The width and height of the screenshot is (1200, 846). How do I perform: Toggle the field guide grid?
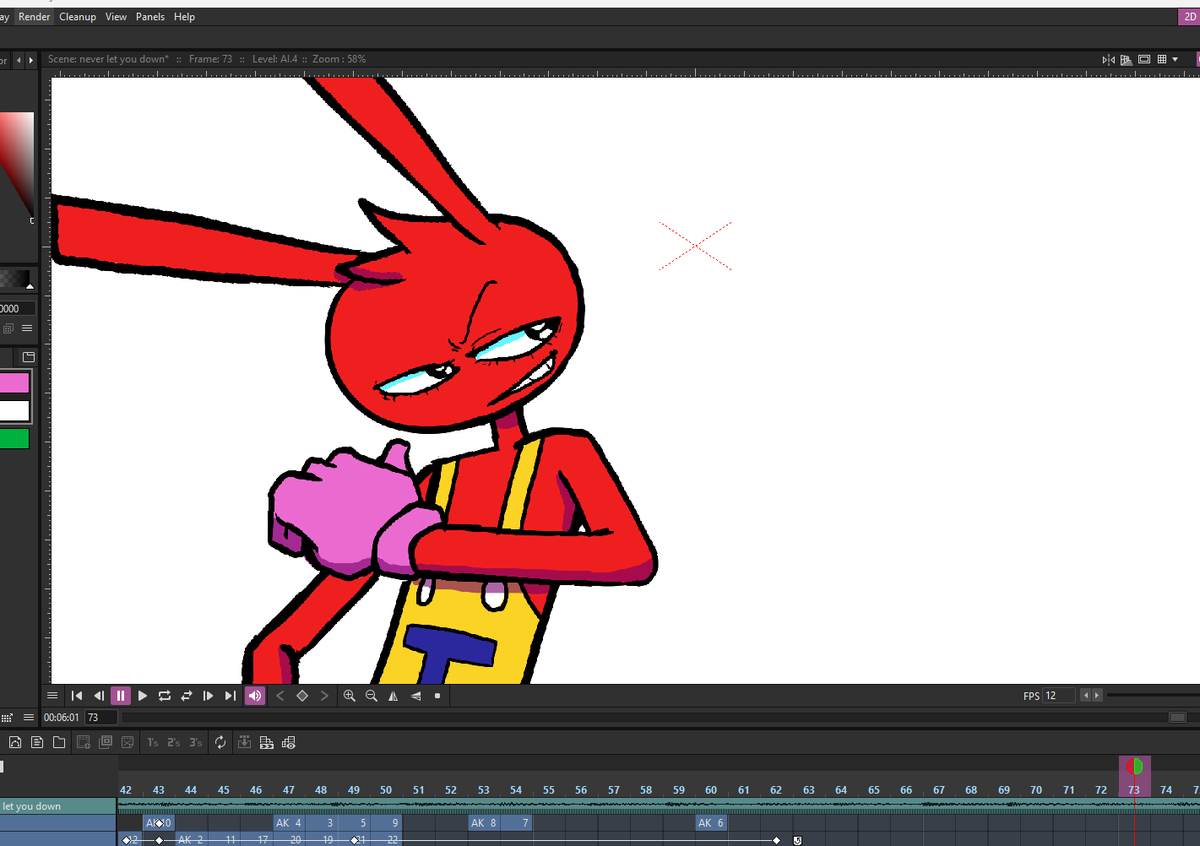coord(1162,59)
